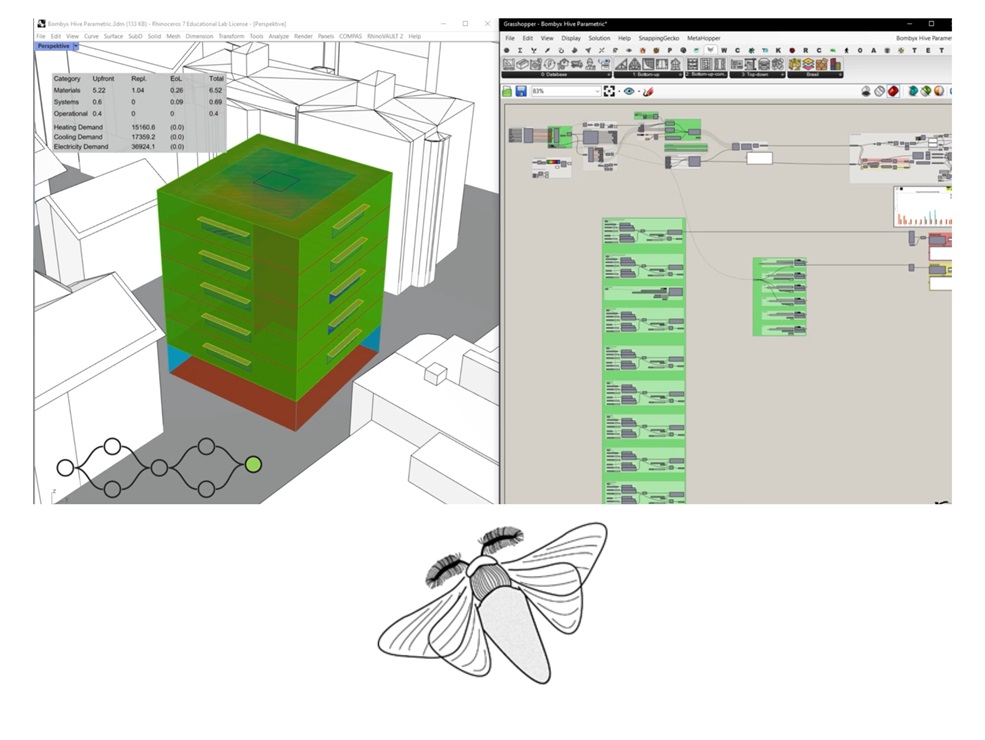The height and width of the screenshot is (740, 985).
Task: Open Grasshopper file with green folder icon
Action: [507, 91]
